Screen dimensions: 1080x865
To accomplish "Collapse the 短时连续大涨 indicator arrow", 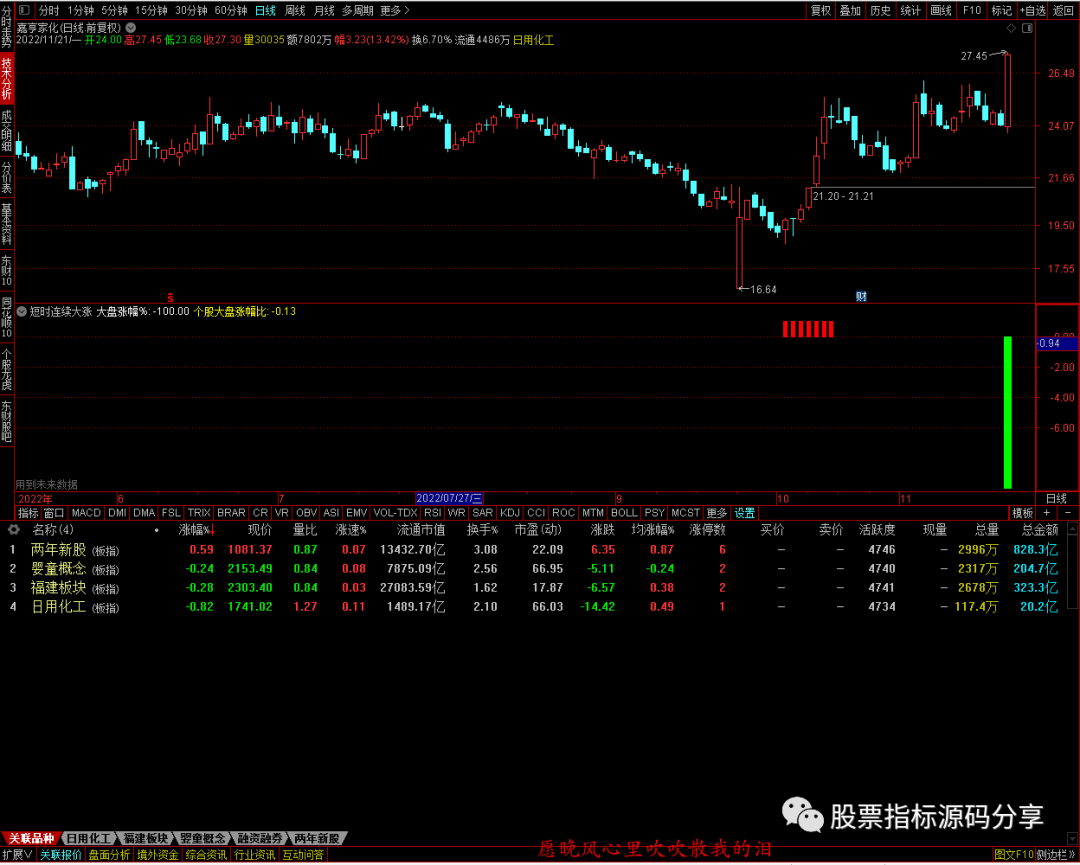I will tap(21, 311).
